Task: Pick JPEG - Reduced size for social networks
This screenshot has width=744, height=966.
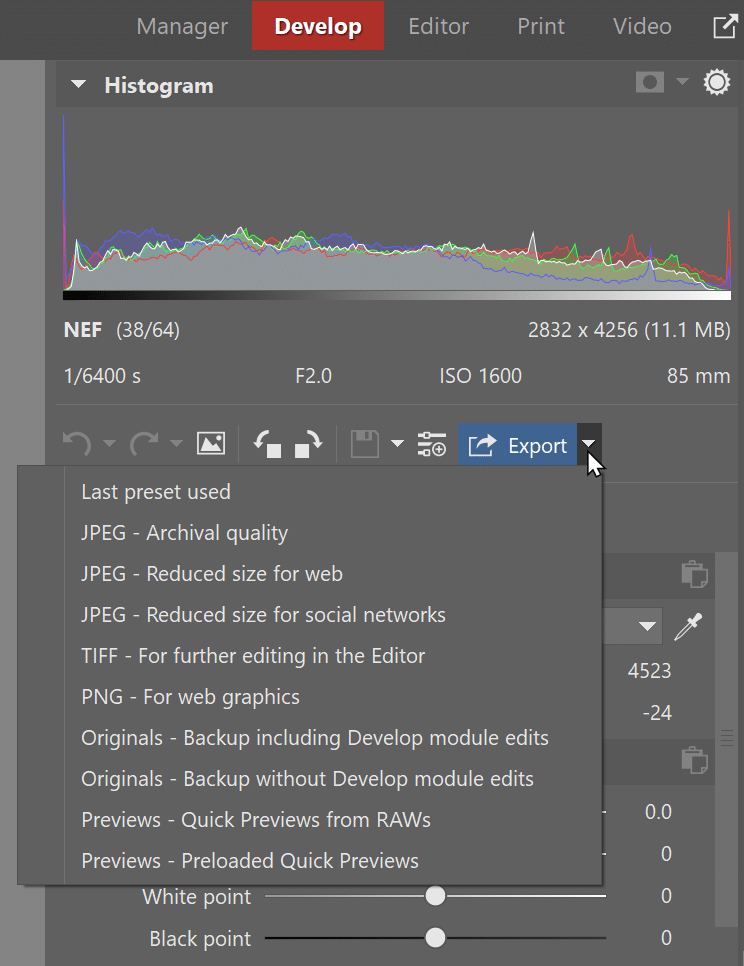Action: (263, 615)
